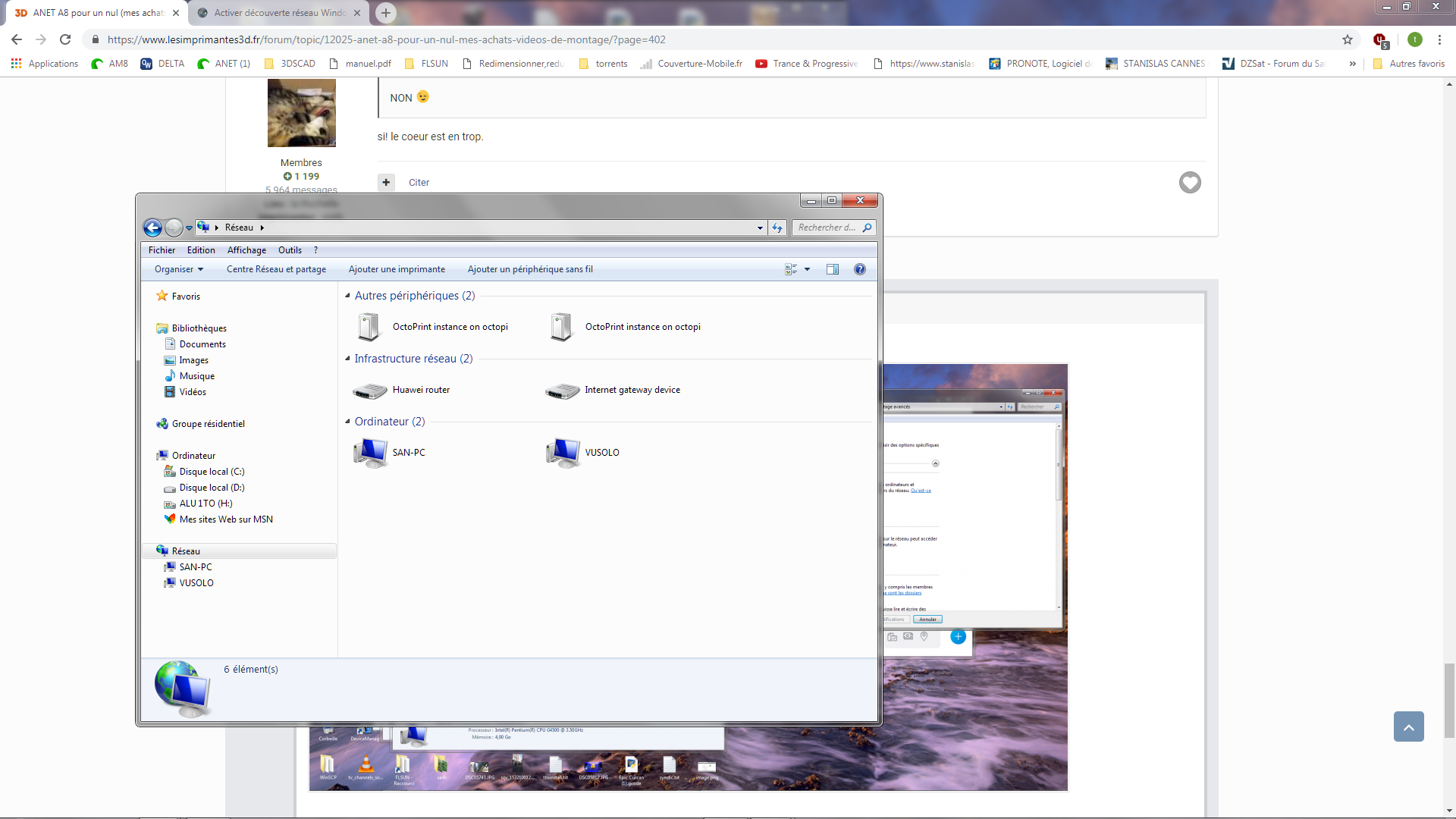The image size is (1456, 819).
Task: Select the Internet gateway device icon
Action: click(563, 391)
